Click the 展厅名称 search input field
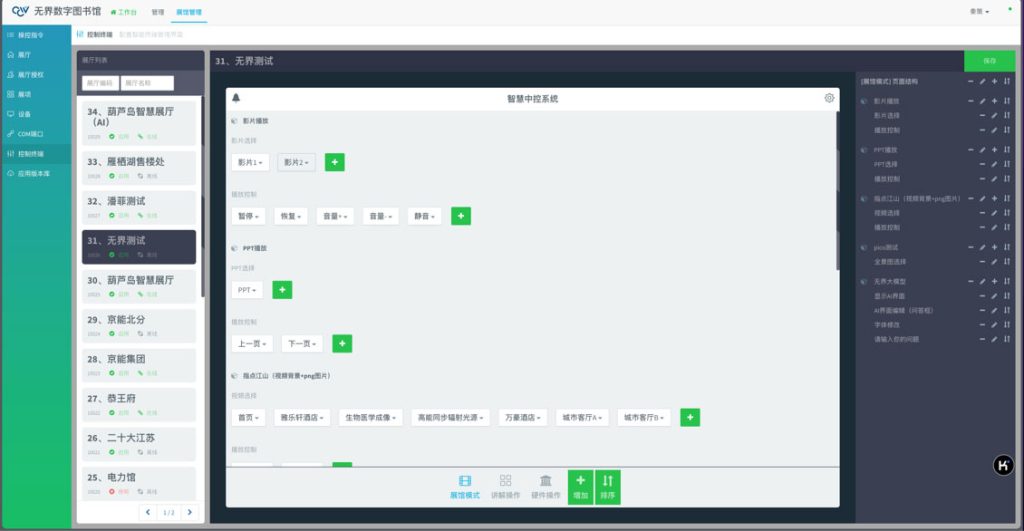1024x531 pixels. coord(147,83)
